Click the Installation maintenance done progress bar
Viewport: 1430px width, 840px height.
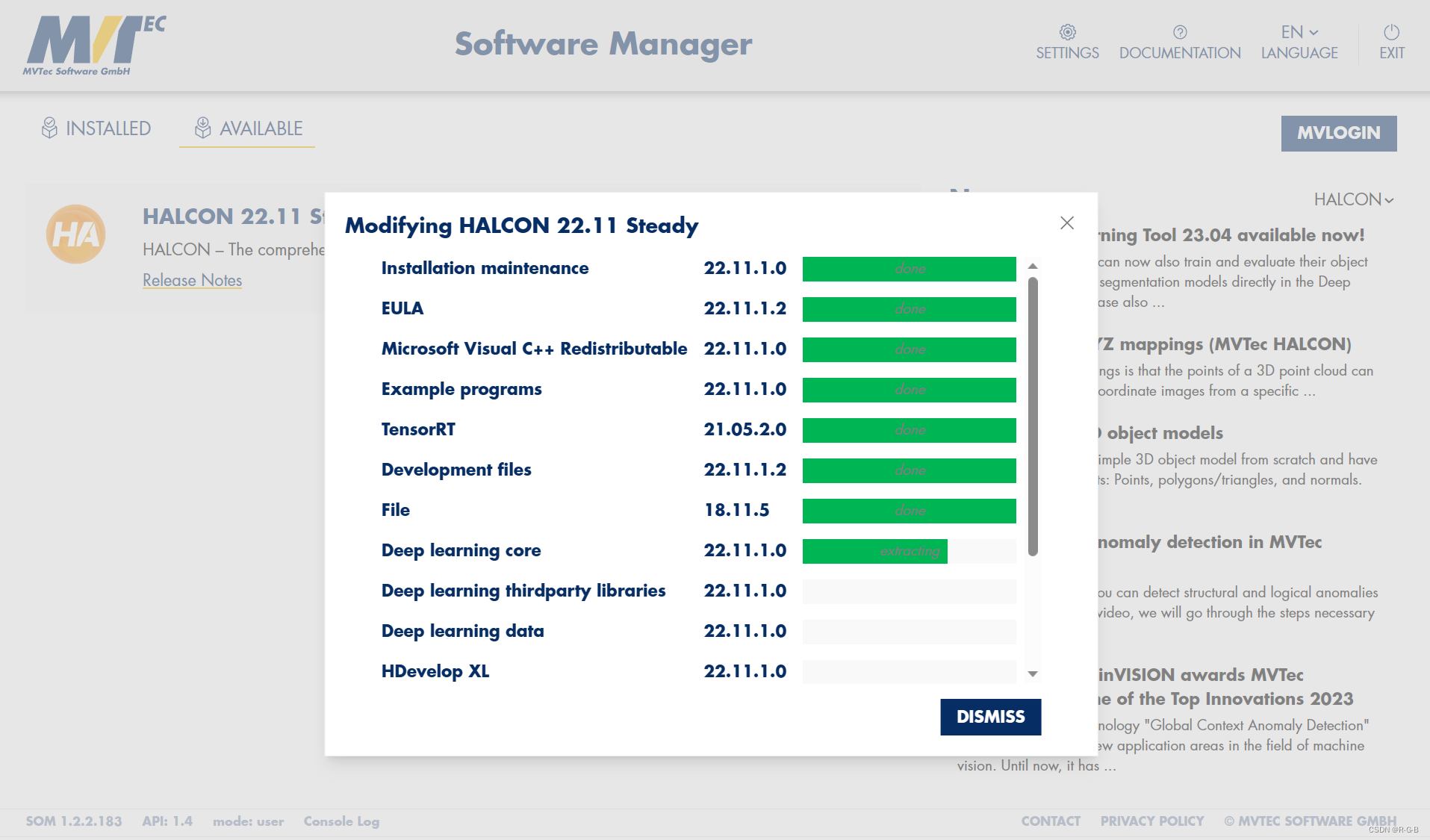[909, 269]
